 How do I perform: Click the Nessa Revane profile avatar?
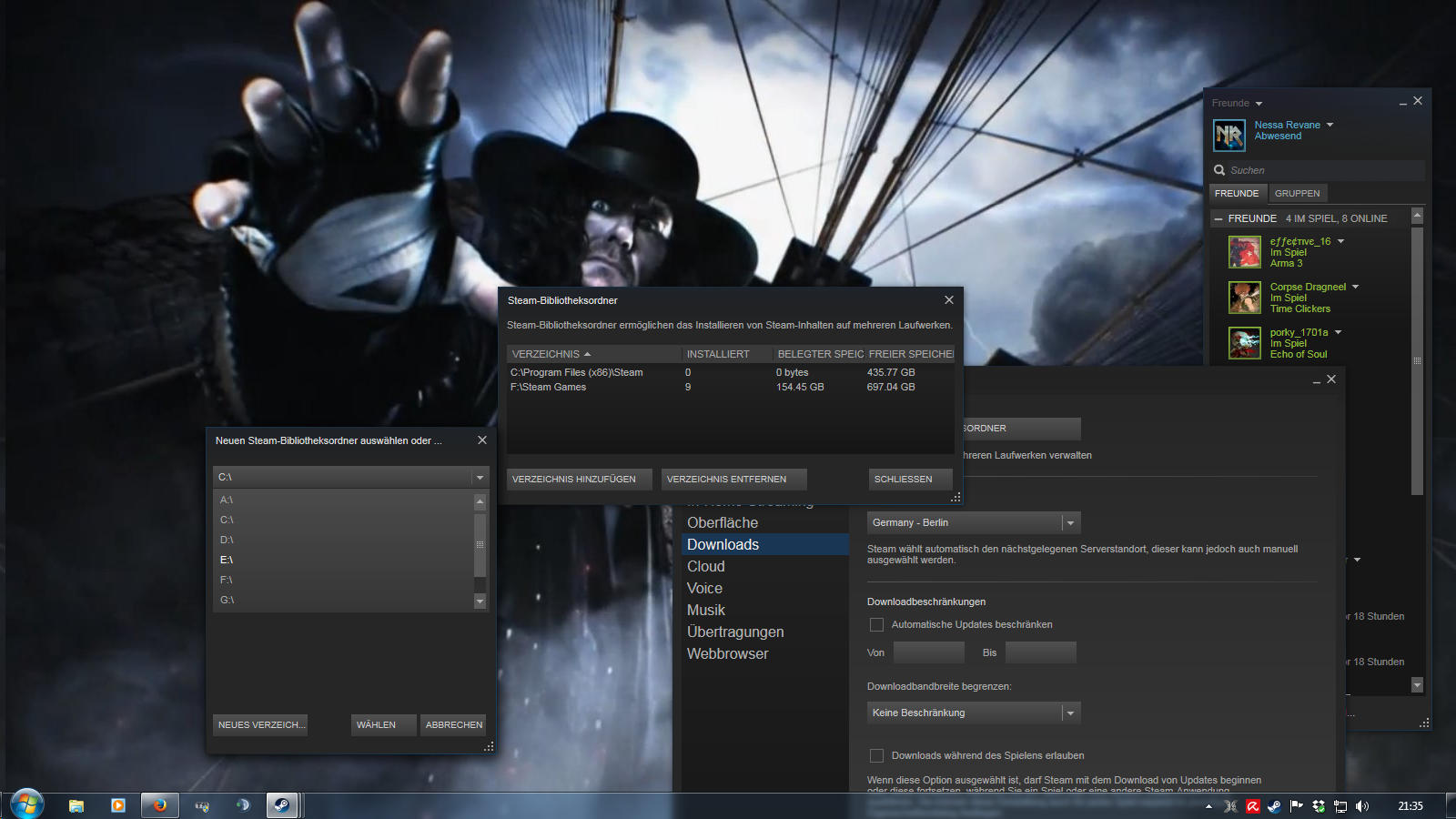1229,136
